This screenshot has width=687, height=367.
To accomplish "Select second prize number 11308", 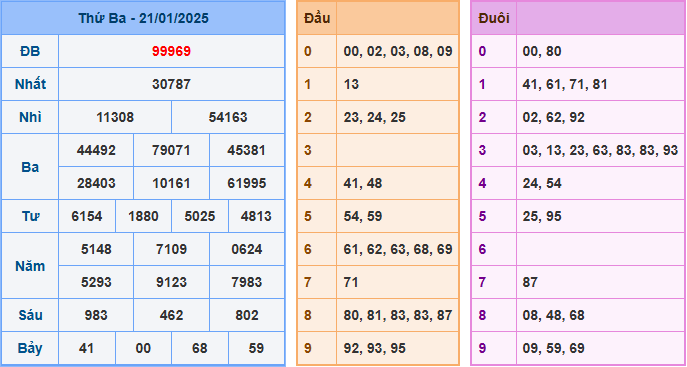I will click(115, 117).
